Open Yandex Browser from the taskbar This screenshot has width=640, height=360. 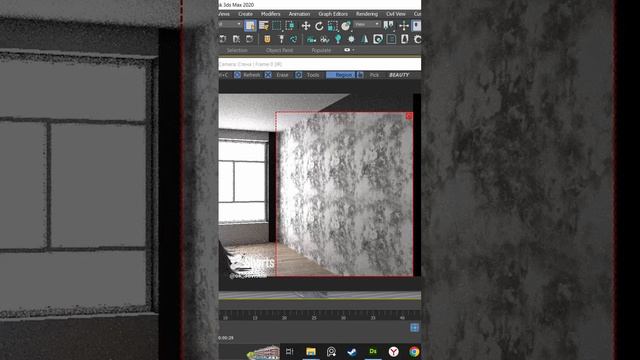[x=393, y=351]
